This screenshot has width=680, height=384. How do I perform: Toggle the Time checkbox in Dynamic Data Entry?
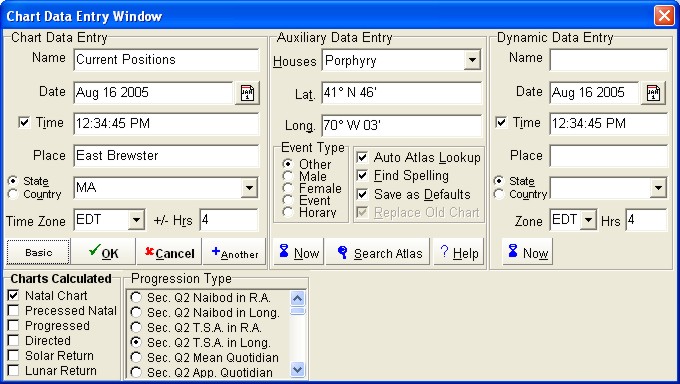(x=501, y=122)
